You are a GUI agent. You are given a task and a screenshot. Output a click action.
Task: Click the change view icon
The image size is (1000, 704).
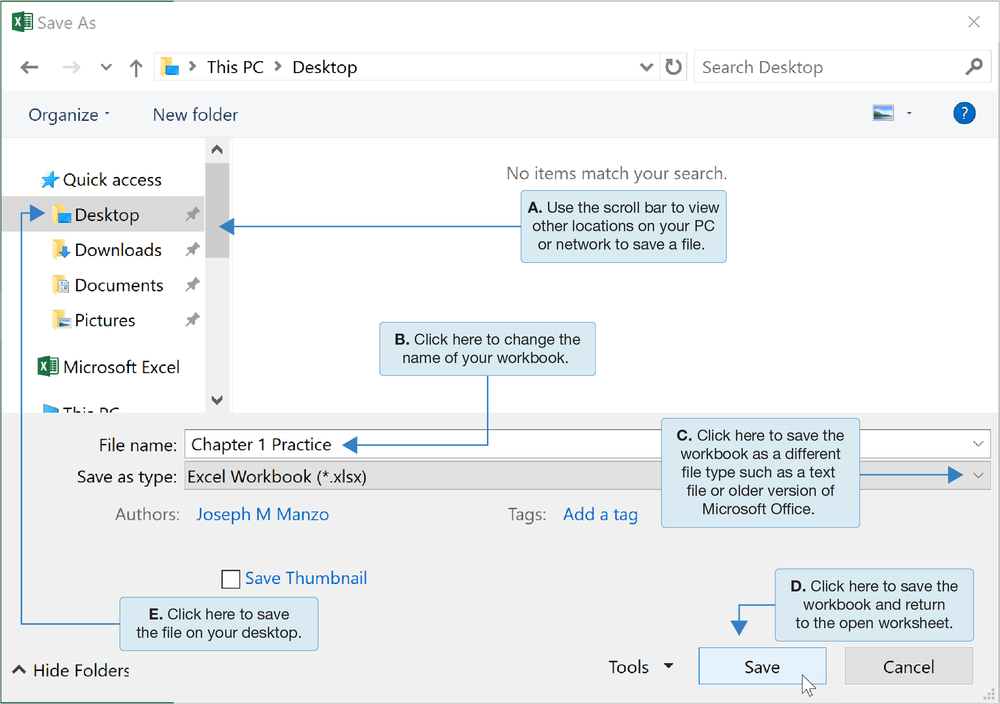[x=883, y=114]
